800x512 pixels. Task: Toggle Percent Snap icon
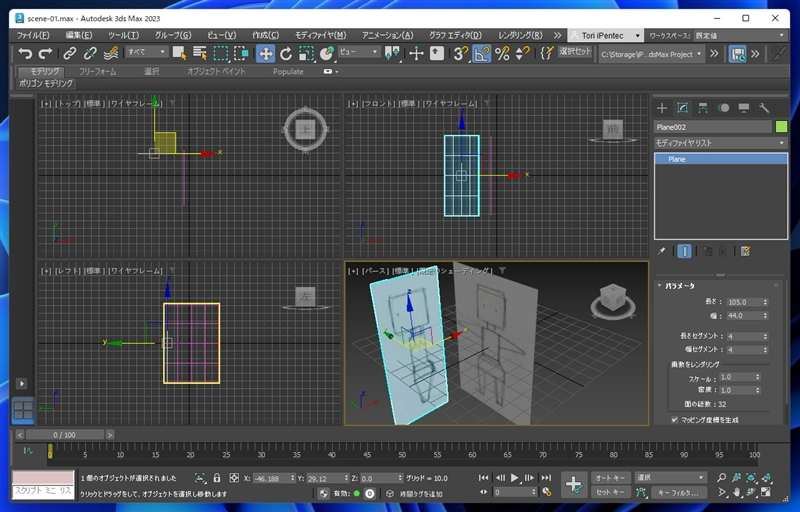pyautogui.click(x=502, y=53)
